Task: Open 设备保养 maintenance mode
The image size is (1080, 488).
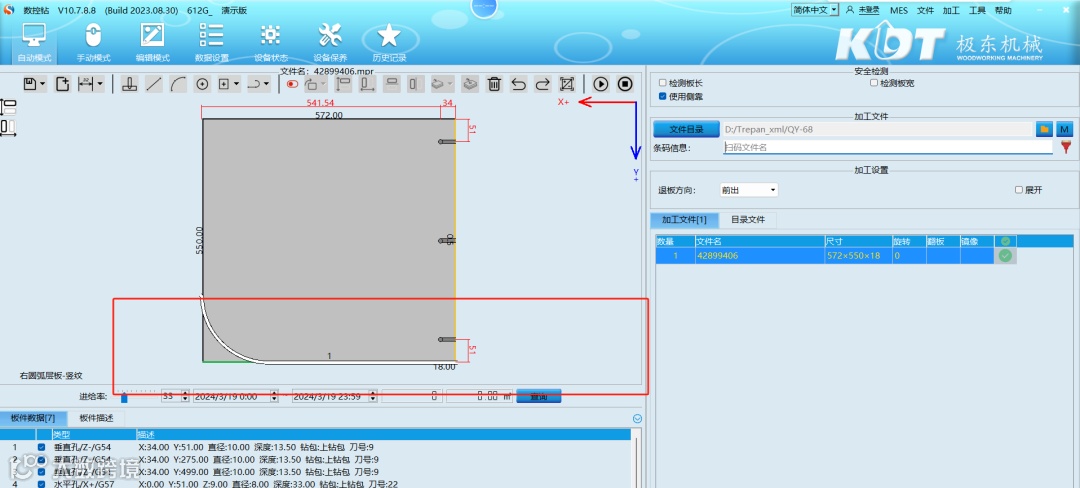Action: click(331, 41)
